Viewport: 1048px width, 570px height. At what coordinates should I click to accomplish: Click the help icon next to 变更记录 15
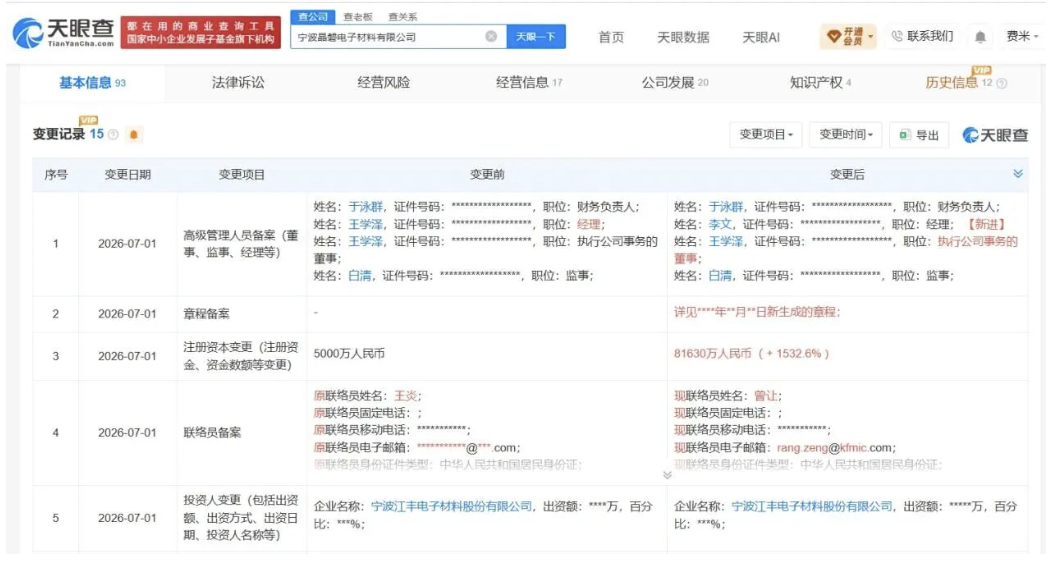[113, 134]
